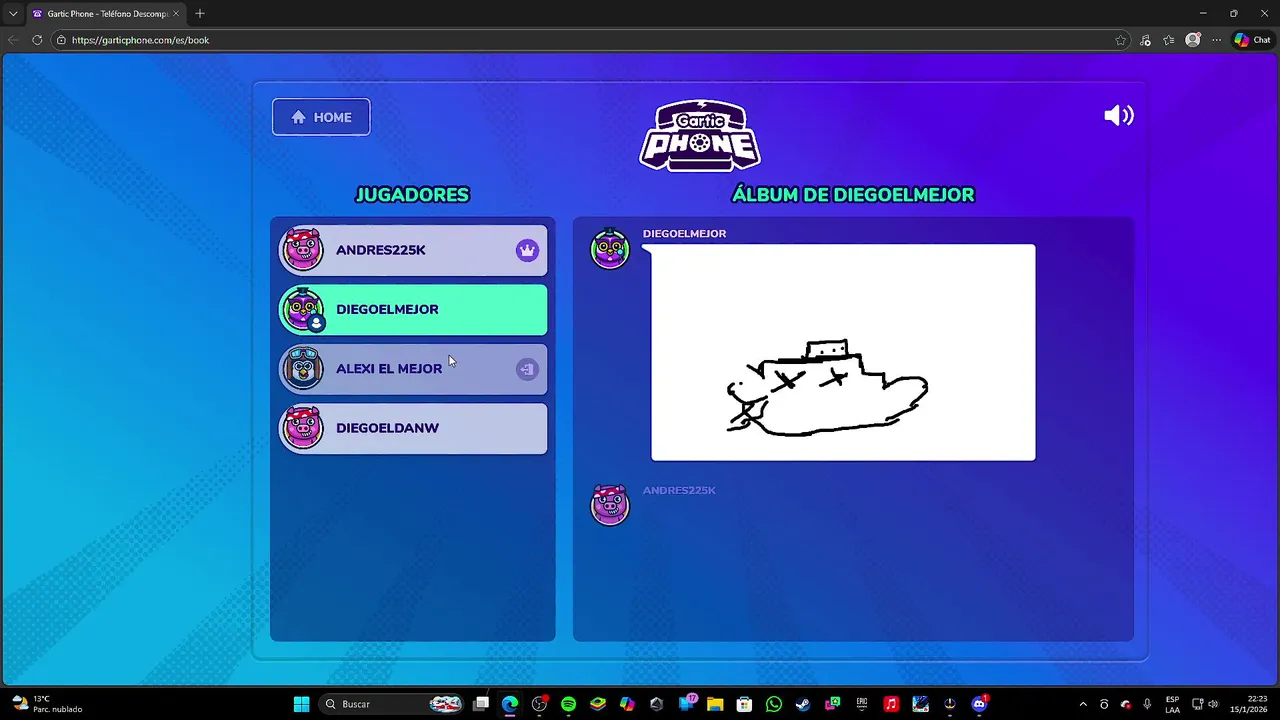Click the exit-door icon next to ALEXI EL MEJOR

tap(527, 369)
